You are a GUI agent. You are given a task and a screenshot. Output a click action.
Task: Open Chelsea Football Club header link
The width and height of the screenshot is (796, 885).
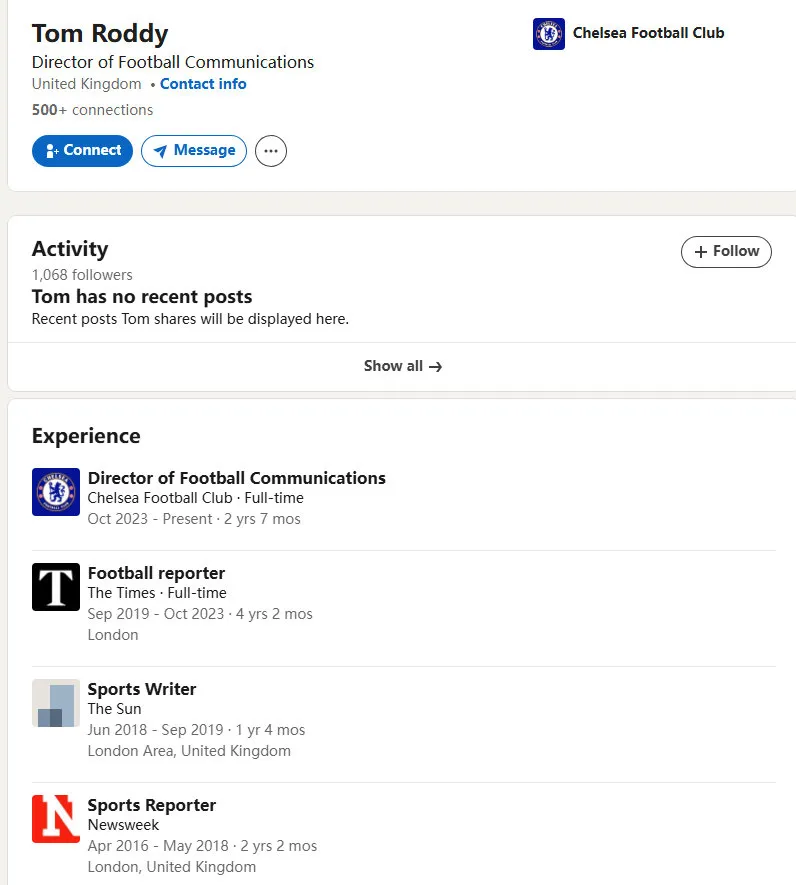click(x=648, y=33)
